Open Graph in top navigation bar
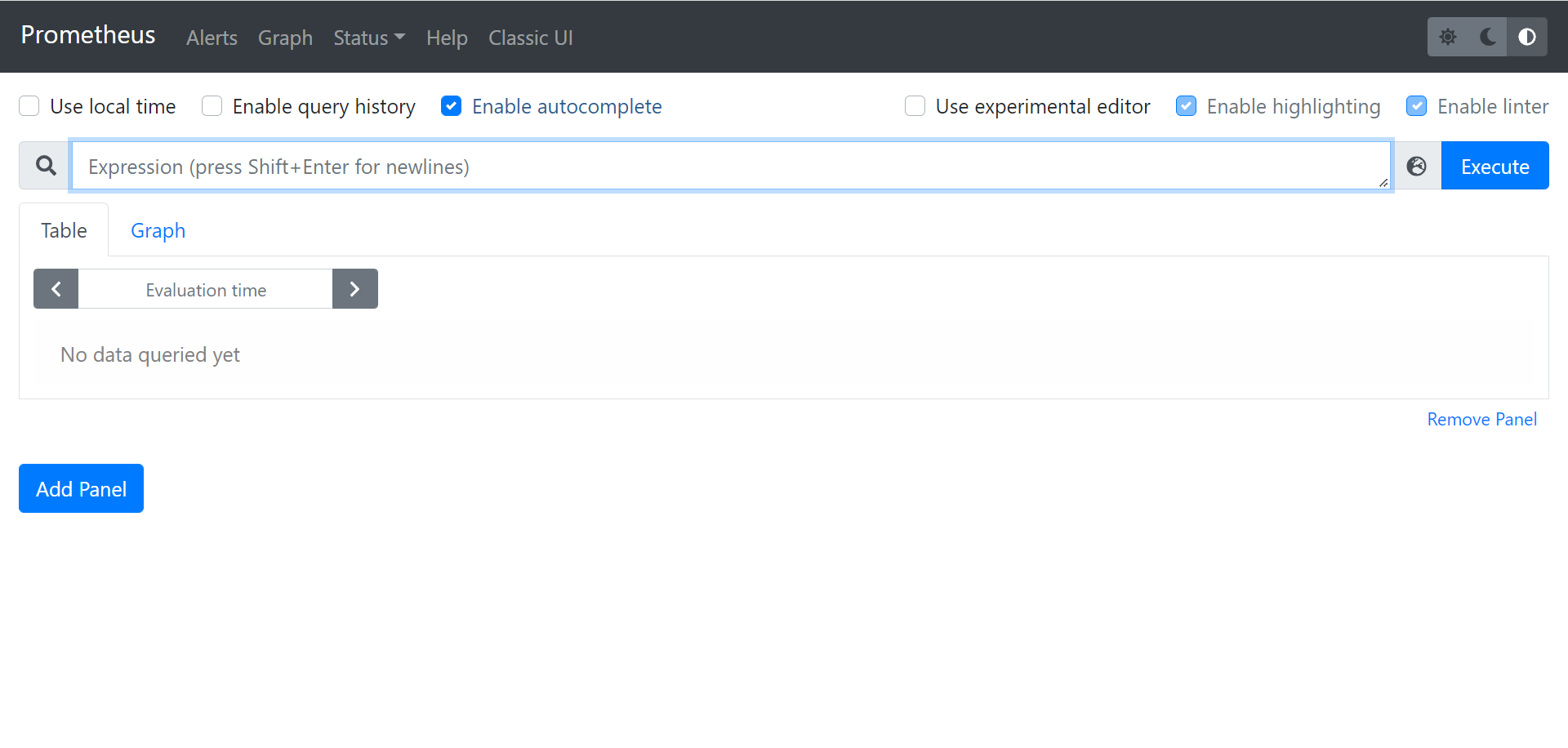 click(x=285, y=38)
